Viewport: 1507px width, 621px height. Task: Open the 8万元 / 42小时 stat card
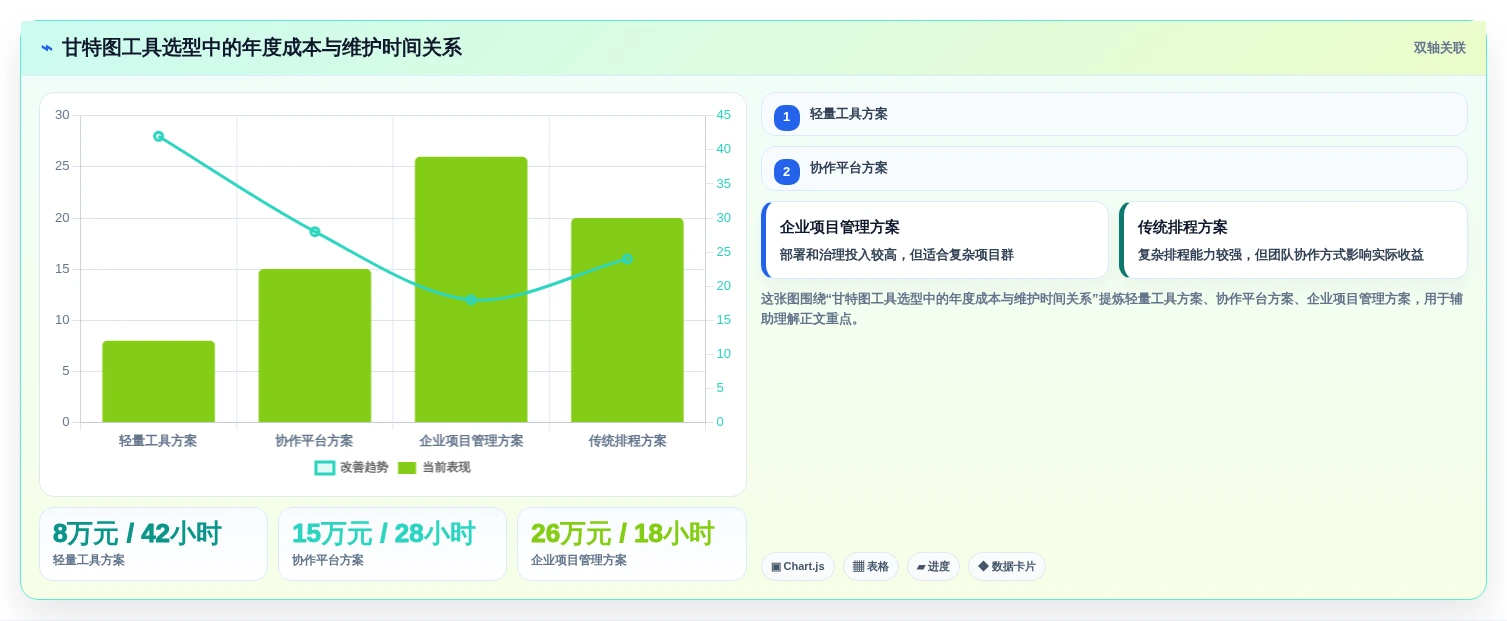153,544
